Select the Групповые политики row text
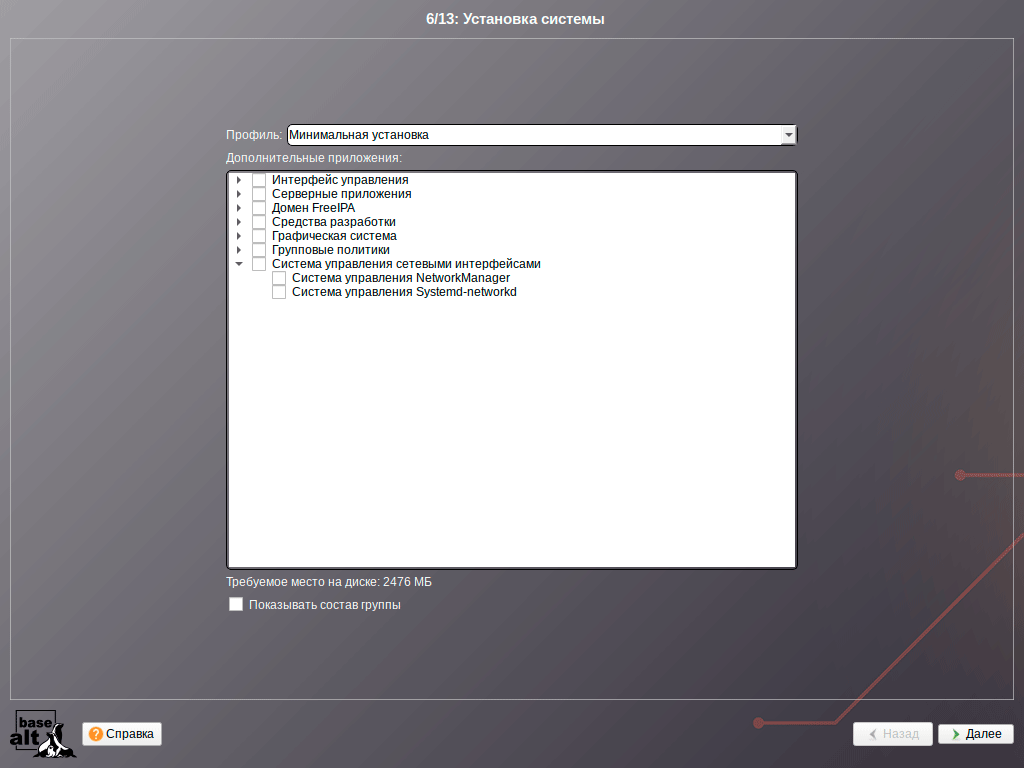This screenshot has height=768, width=1024. [x=330, y=250]
